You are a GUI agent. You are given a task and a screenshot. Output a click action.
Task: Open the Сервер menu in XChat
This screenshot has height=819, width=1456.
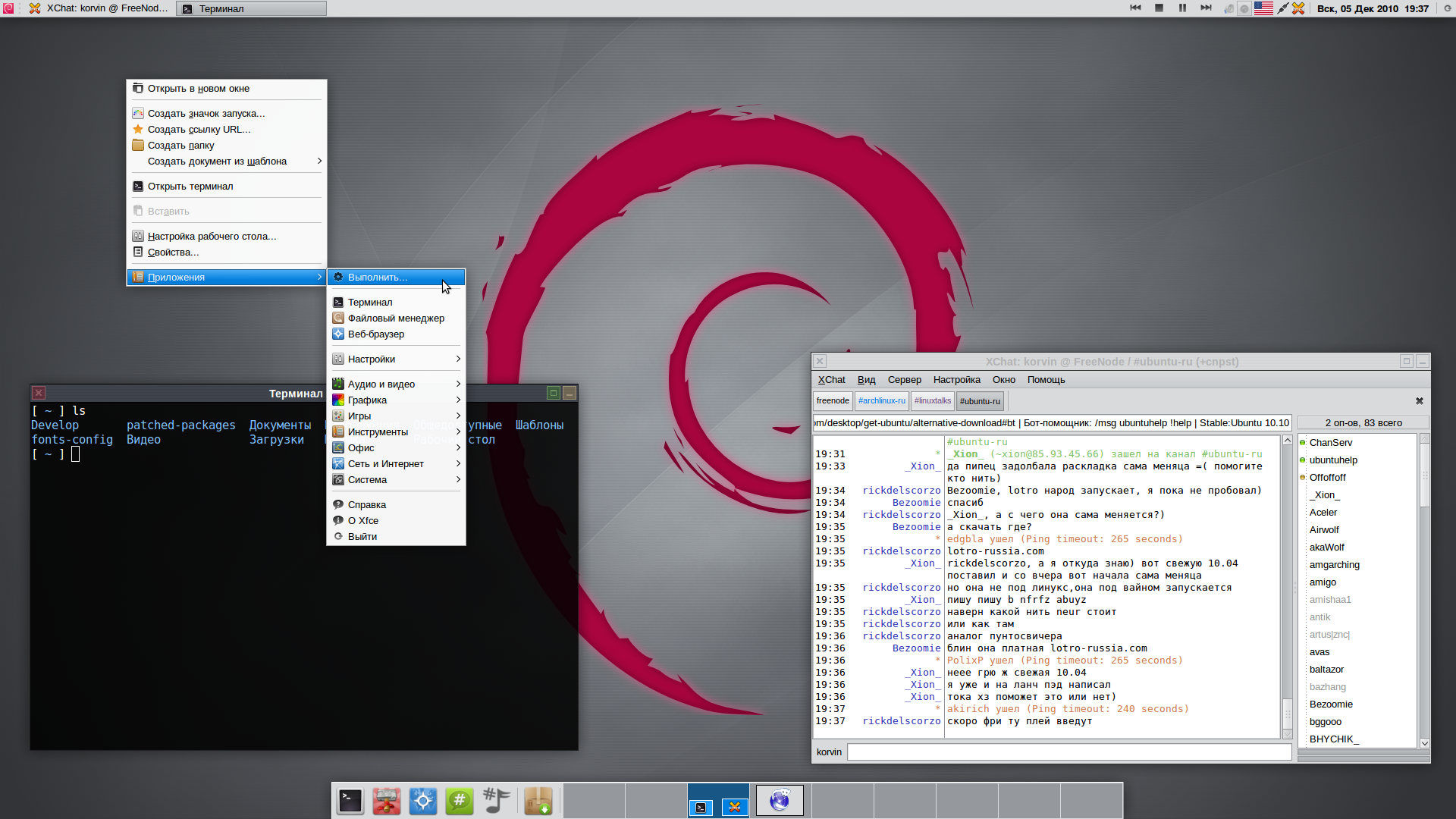point(904,379)
